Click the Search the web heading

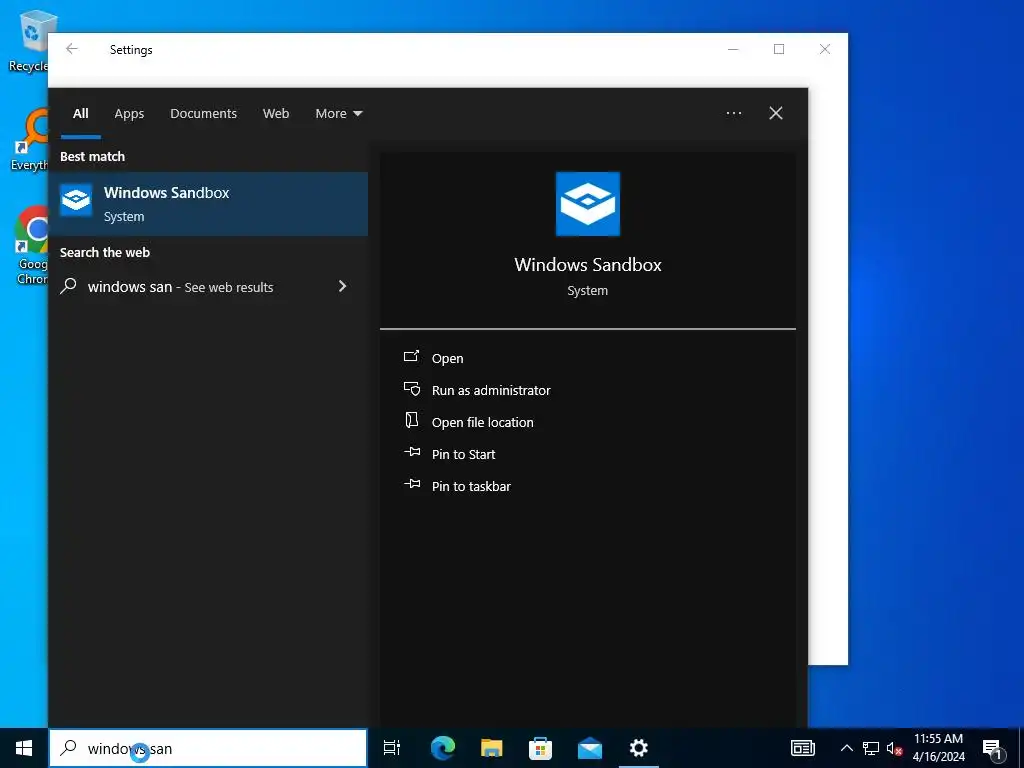click(x=104, y=253)
